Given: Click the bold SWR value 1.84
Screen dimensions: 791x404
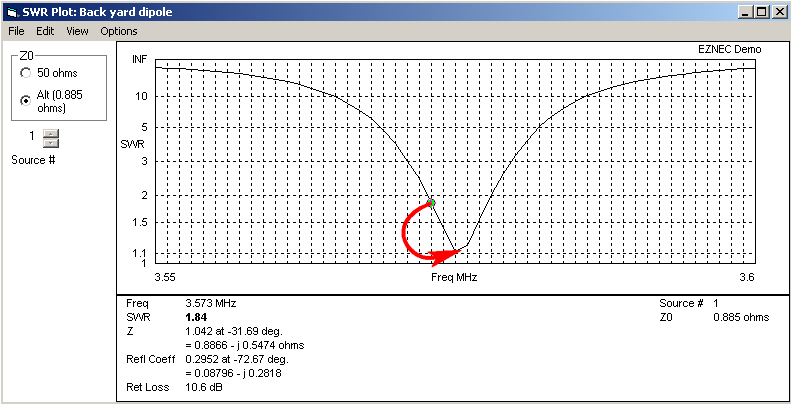Looking at the screenshot, I should pyautogui.click(x=197, y=317).
